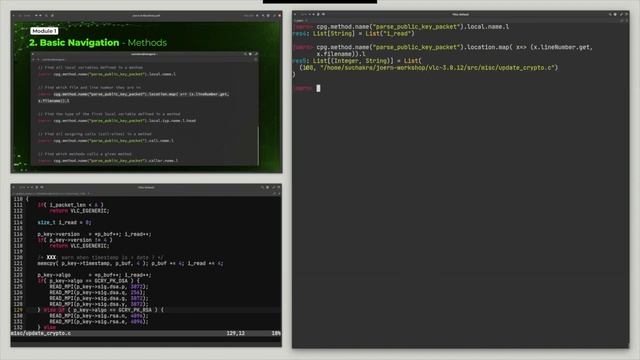This screenshot has width=640, height=360.
Task: Click the word 'Methods' in the slide heading
Action: [147, 42]
